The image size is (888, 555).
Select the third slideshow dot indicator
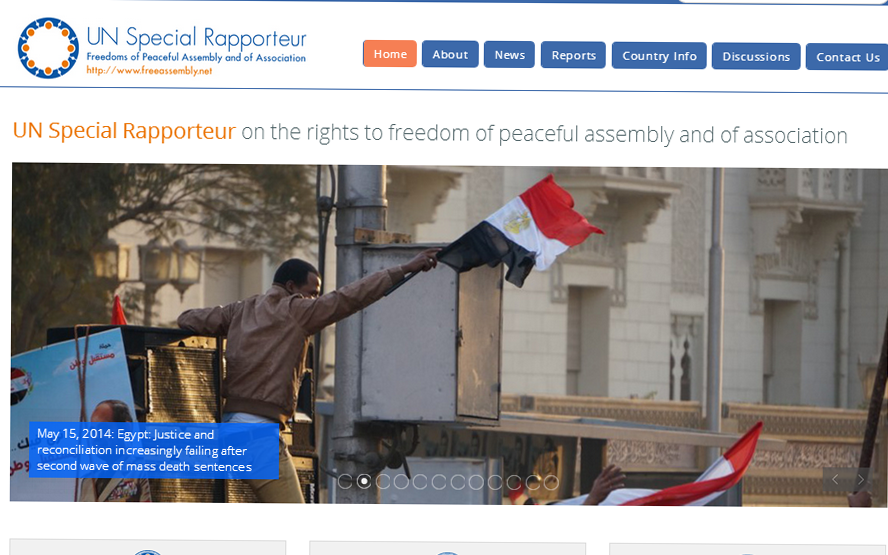[x=383, y=481]
